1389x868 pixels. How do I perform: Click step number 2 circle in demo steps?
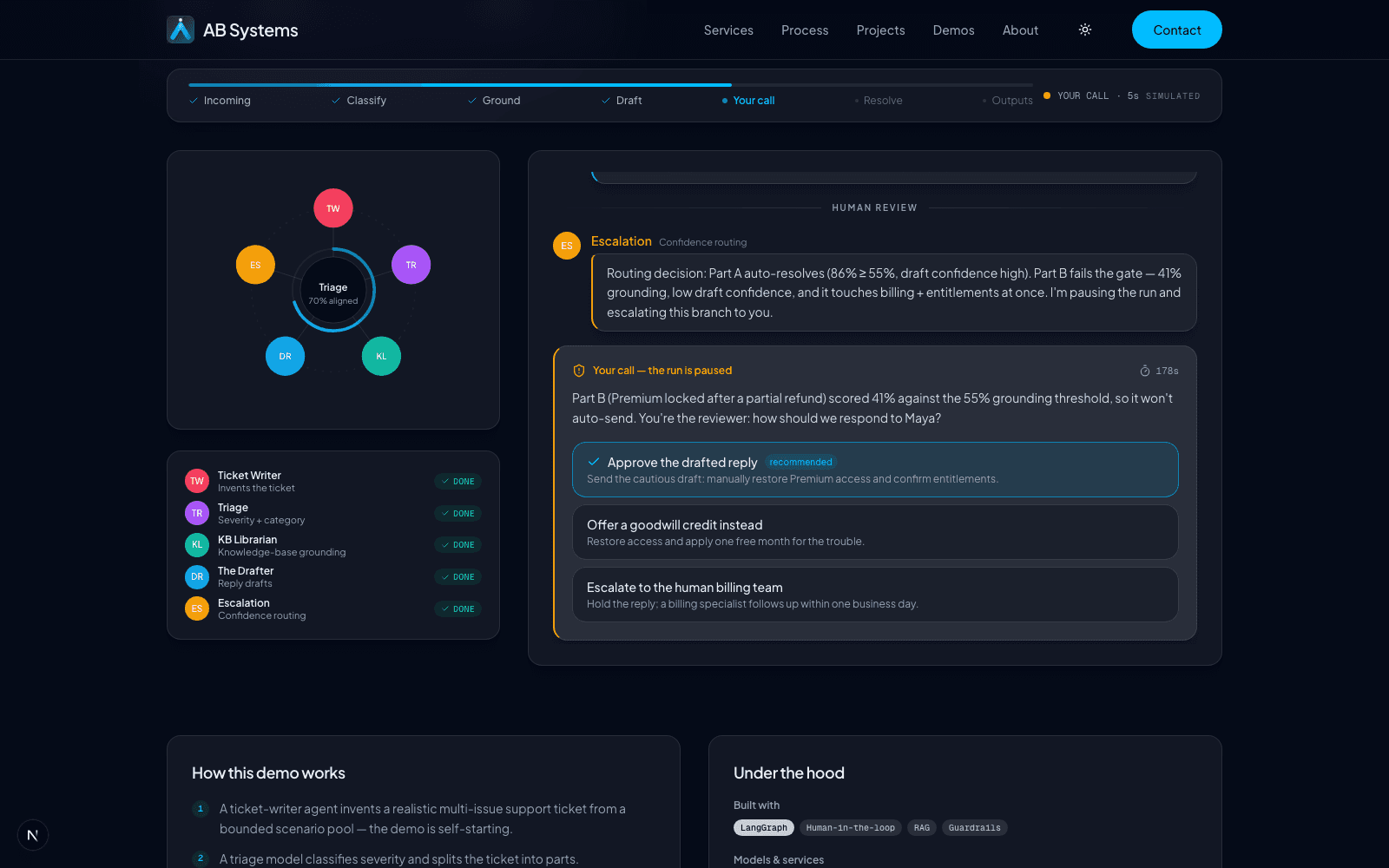click(x=201, y=858)
